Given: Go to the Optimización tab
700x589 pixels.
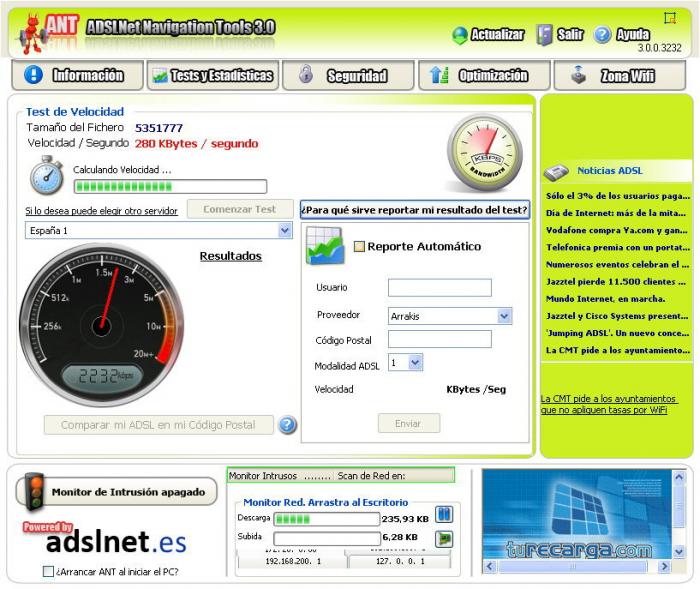Looking at the screenshot, I should click(x=484, y=75).
